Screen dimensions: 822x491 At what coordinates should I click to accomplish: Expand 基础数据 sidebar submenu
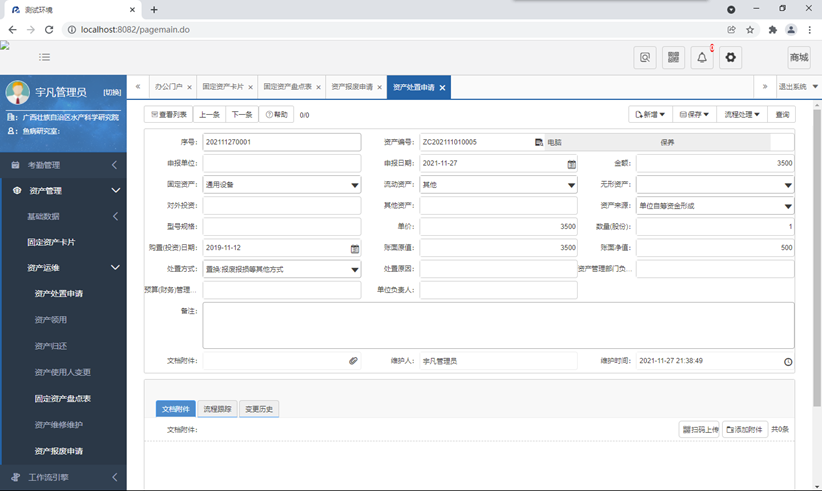(x=63, y=216)
